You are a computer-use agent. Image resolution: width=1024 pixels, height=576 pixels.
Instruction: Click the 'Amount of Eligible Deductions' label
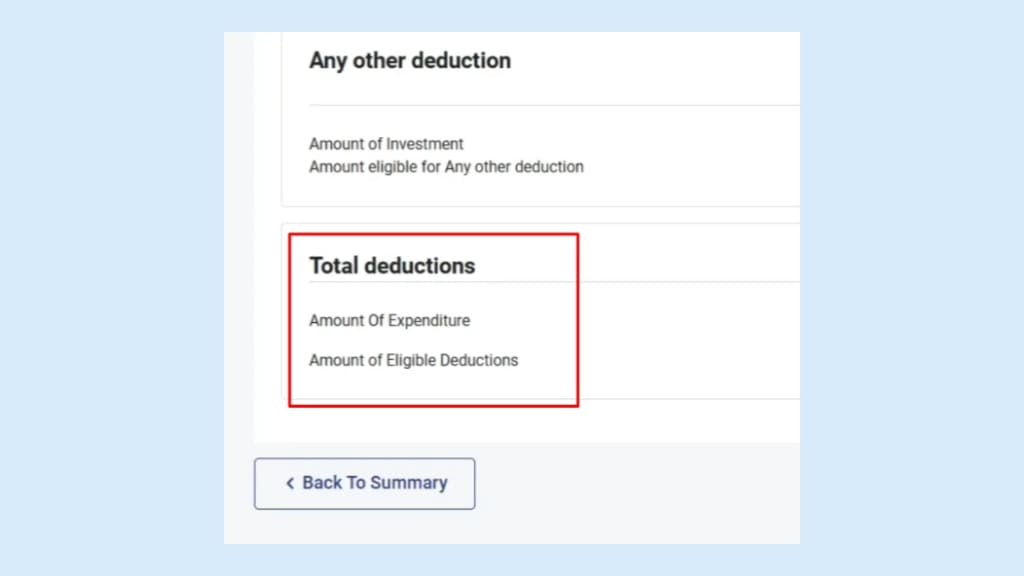pyautogui.click(x=413, y=360)
